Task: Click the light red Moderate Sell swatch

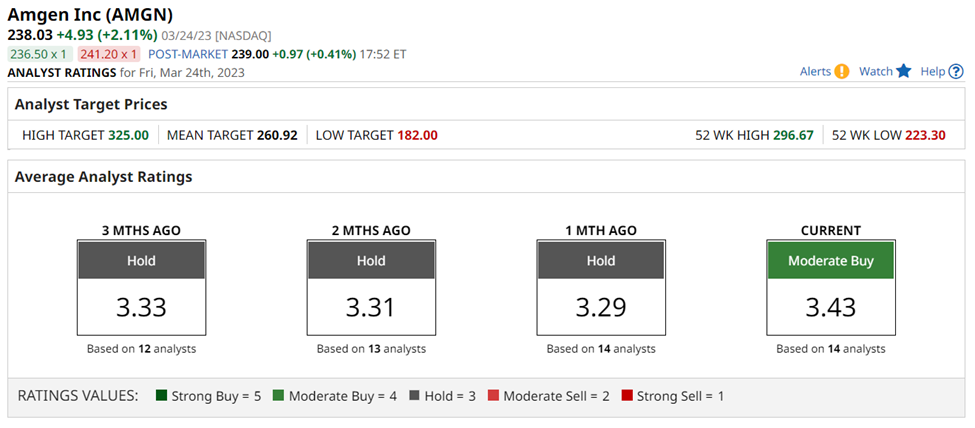Action: coord(493,396)
